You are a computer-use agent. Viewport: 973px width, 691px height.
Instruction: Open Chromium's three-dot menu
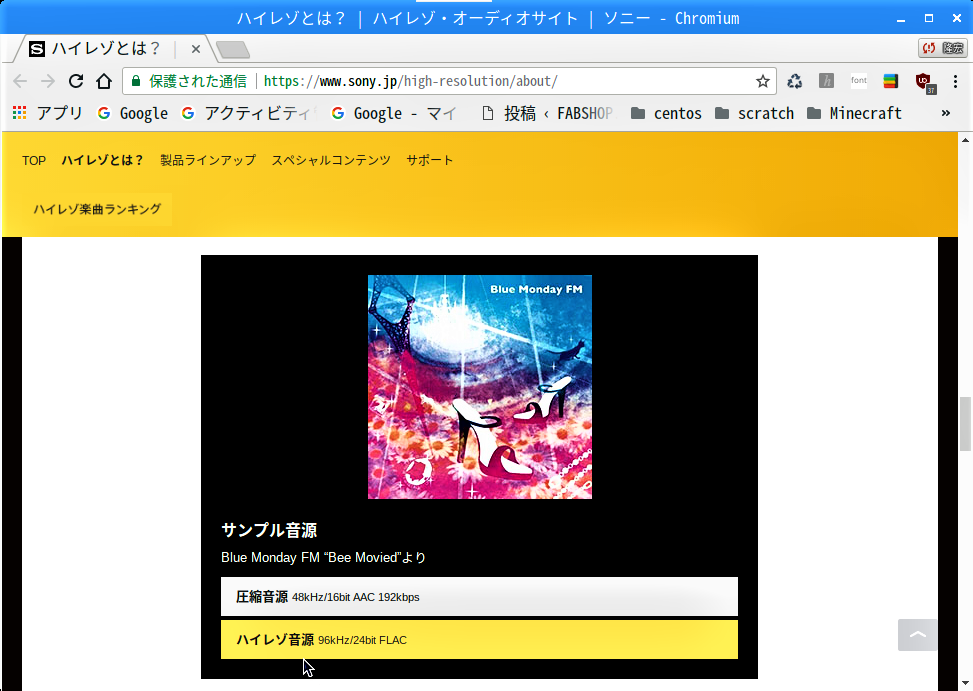click(955, 81)
